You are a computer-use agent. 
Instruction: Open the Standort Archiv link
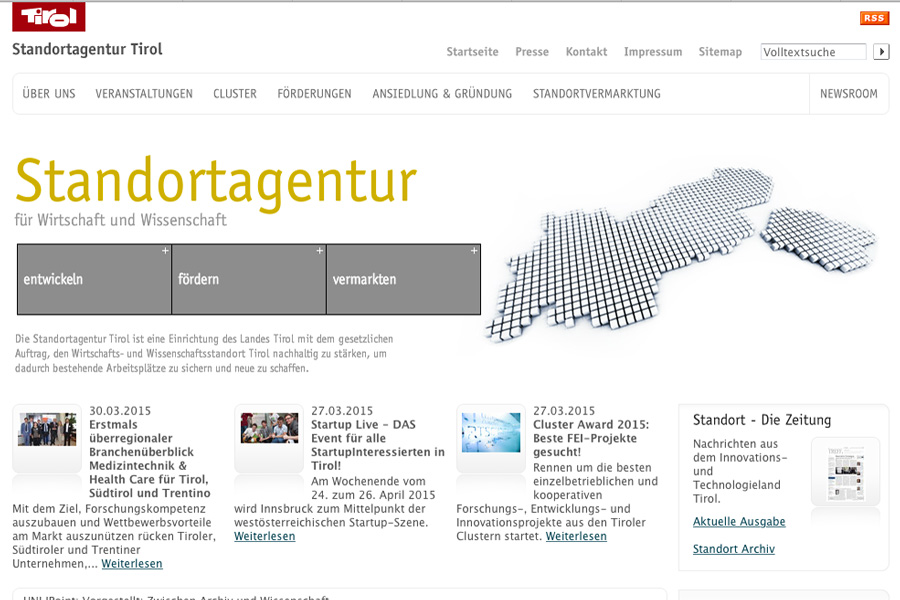(x=733, y=549)
